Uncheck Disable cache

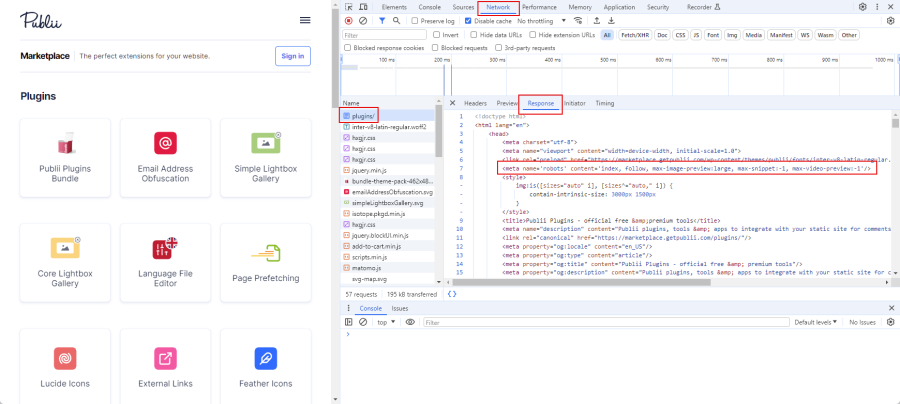coord(468,21)
